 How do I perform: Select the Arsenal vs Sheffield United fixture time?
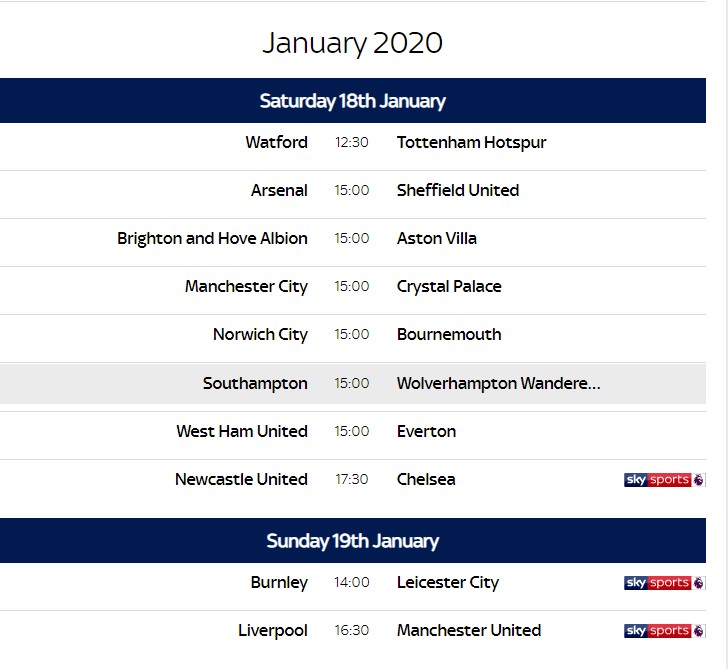click(351, 190)
